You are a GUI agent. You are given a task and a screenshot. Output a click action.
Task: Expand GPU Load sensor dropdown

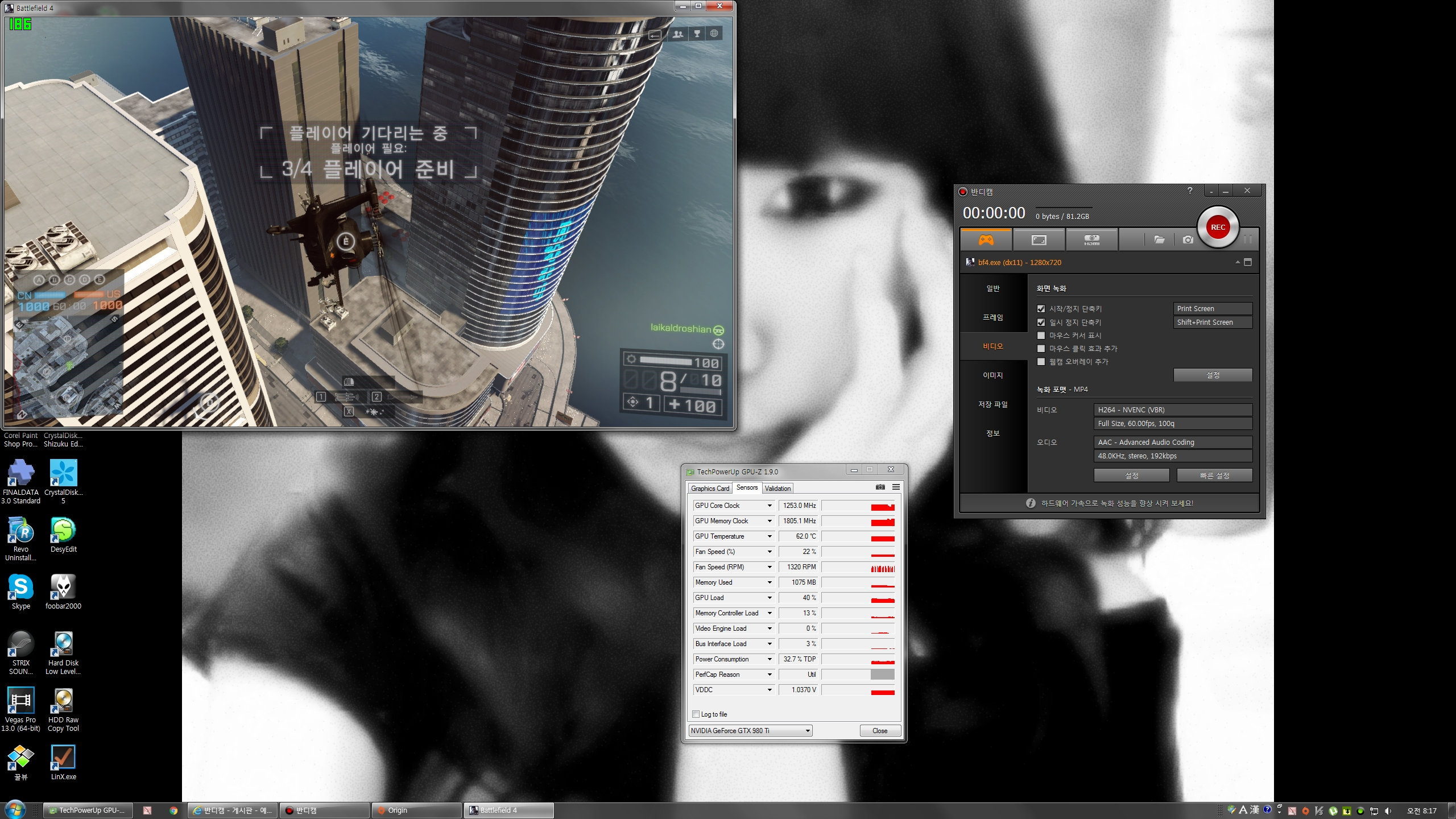click(x=770, y=598)
